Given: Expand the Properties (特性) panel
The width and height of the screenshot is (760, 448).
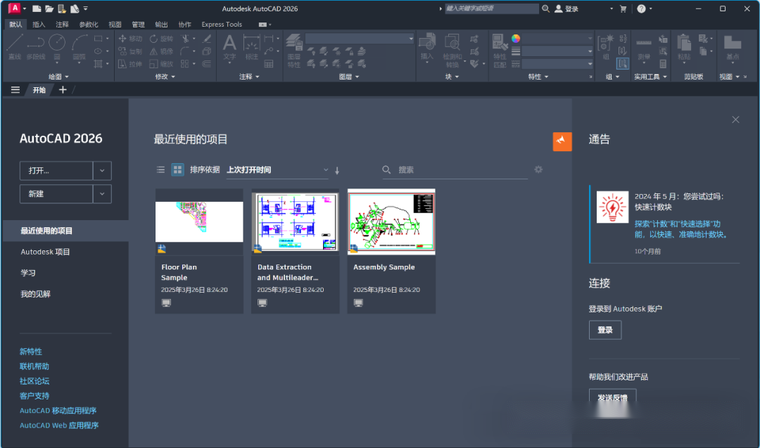Looking at the screenshot, I should point(538,77).
